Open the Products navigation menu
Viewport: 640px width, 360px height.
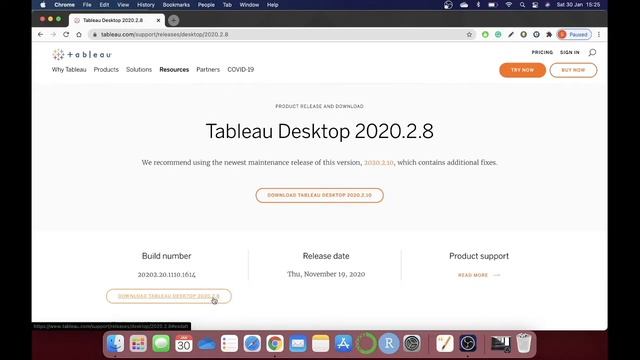106,70
